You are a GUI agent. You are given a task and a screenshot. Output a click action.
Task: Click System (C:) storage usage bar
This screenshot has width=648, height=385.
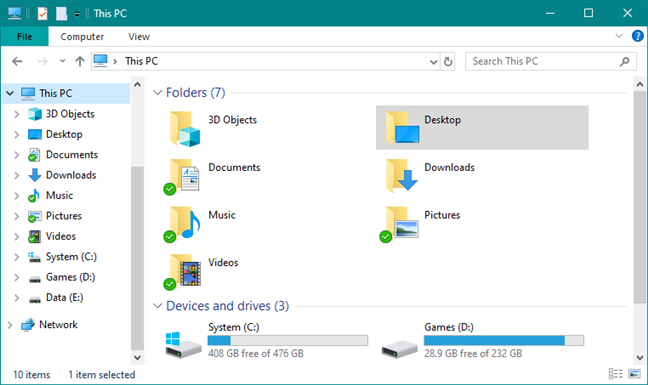(288, 340)
